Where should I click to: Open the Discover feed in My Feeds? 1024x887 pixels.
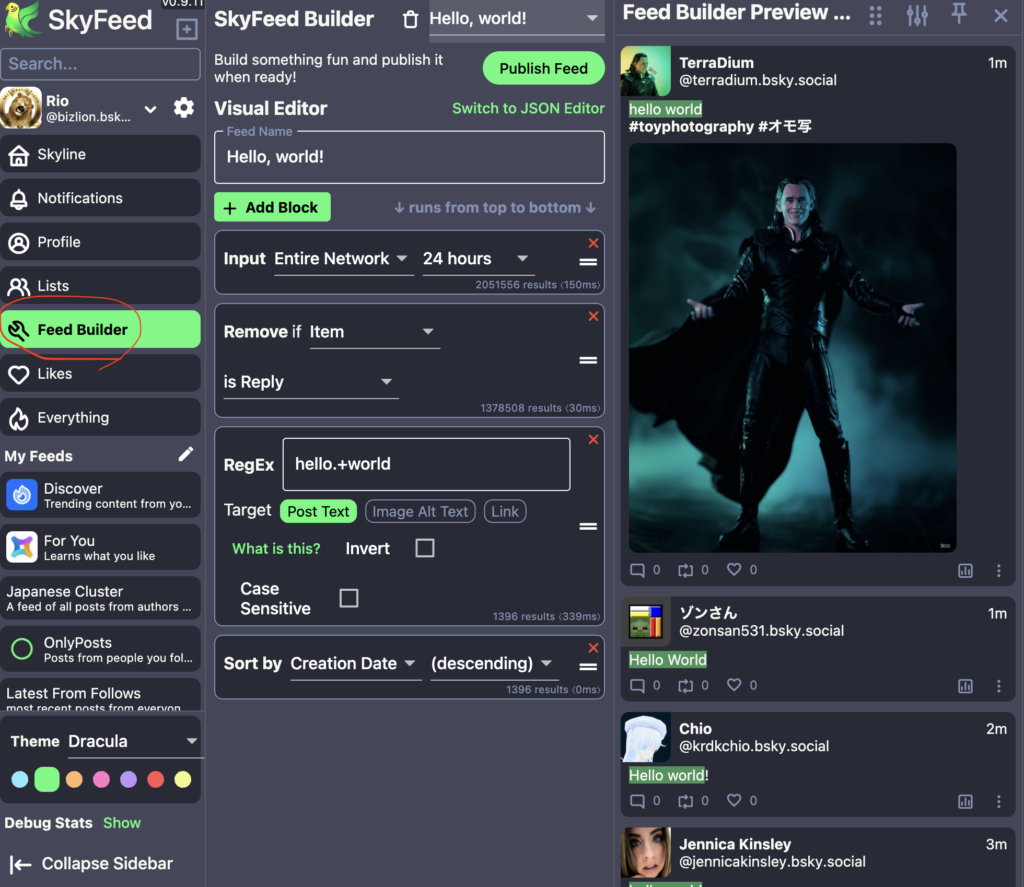coord(101,495)
